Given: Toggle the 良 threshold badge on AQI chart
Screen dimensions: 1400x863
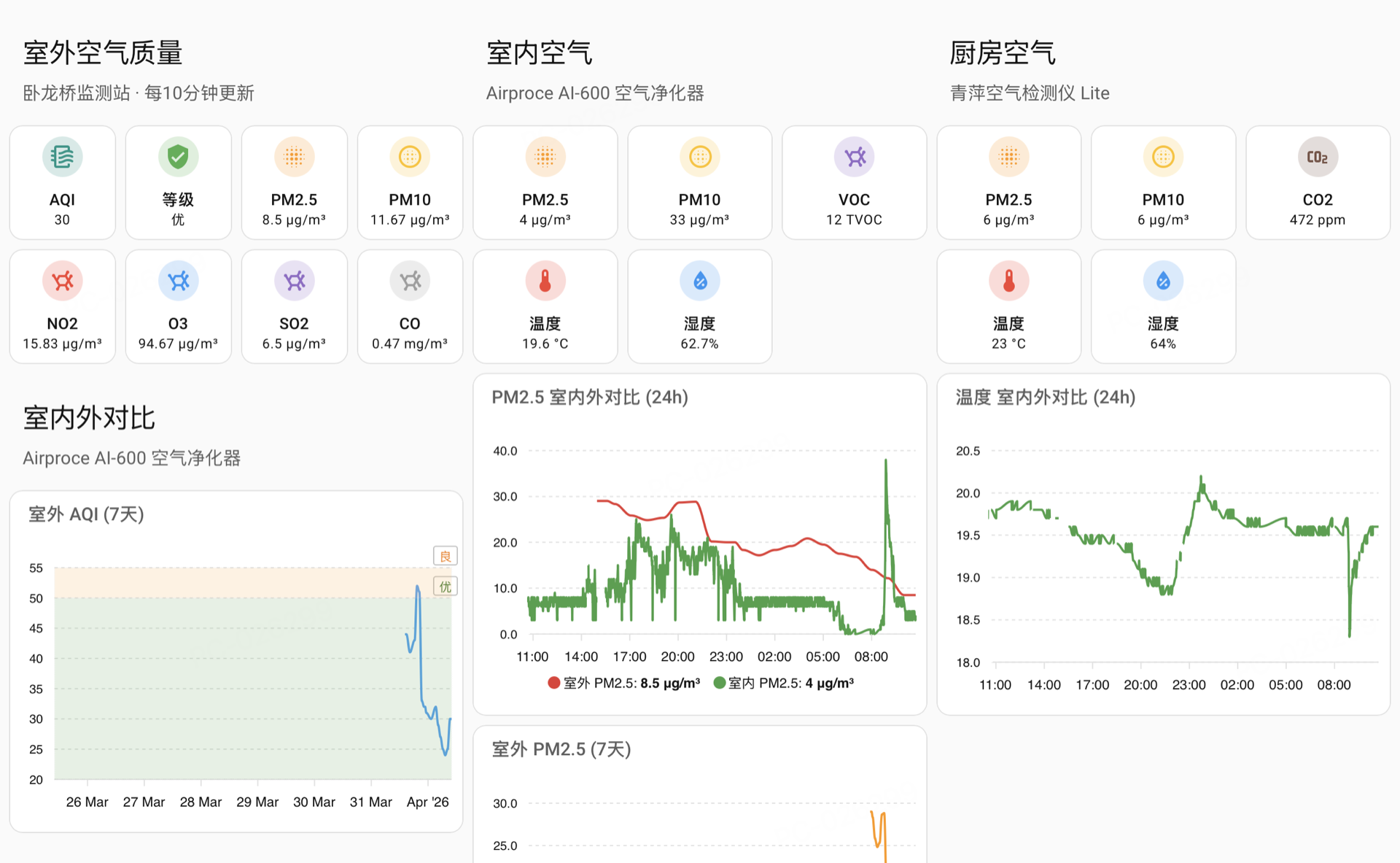Looking at the screenshot, I should (x=445, y=555).
